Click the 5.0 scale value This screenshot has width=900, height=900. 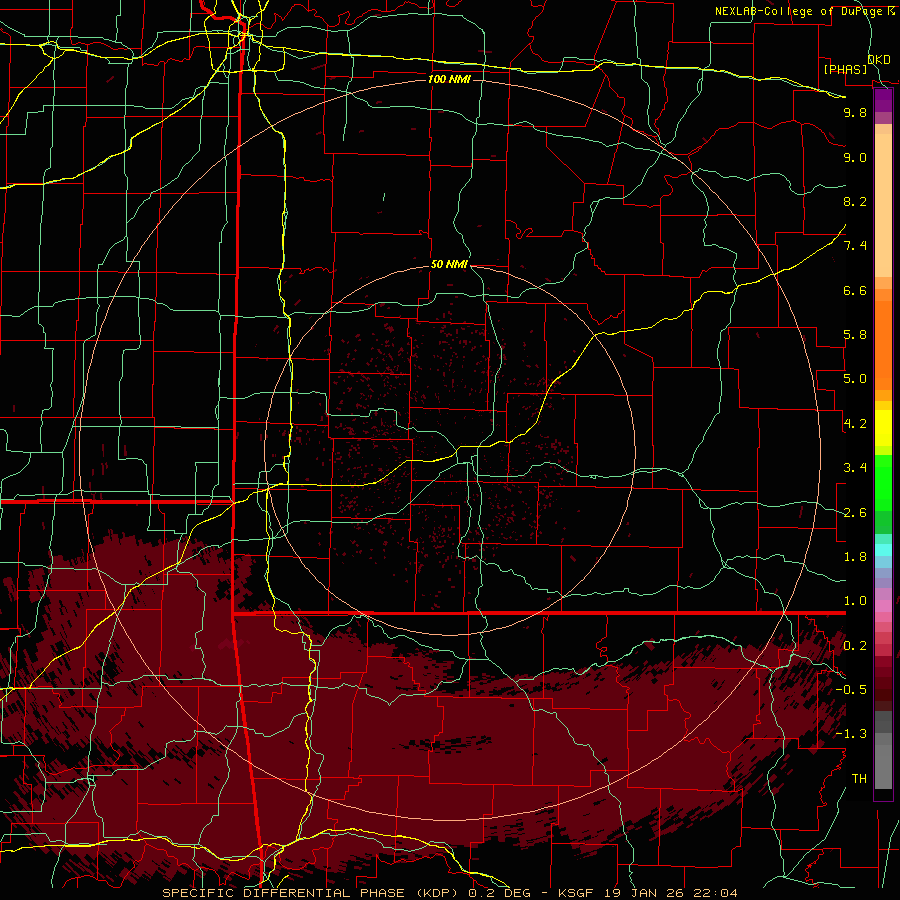click(855, 379)
